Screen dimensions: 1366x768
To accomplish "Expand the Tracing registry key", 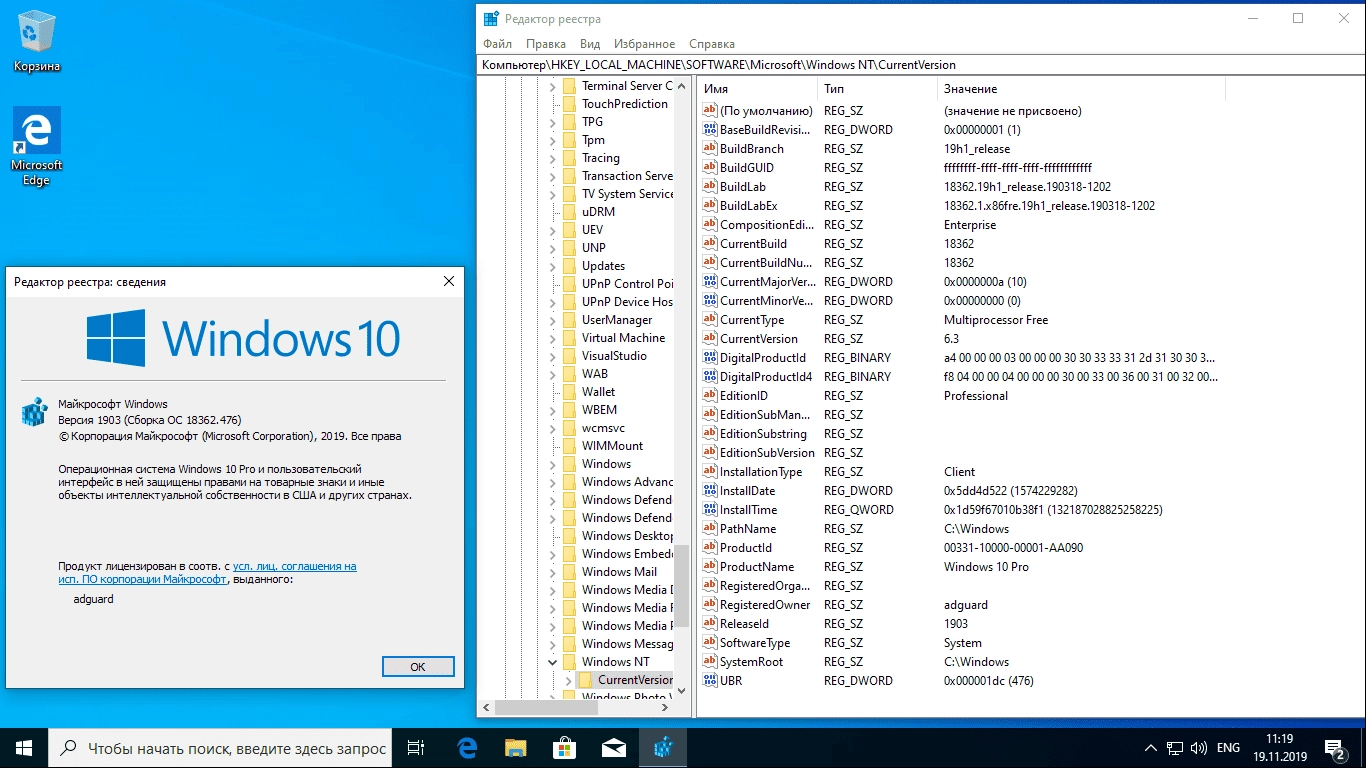I will pyautogui.click(x=552, y=157).
